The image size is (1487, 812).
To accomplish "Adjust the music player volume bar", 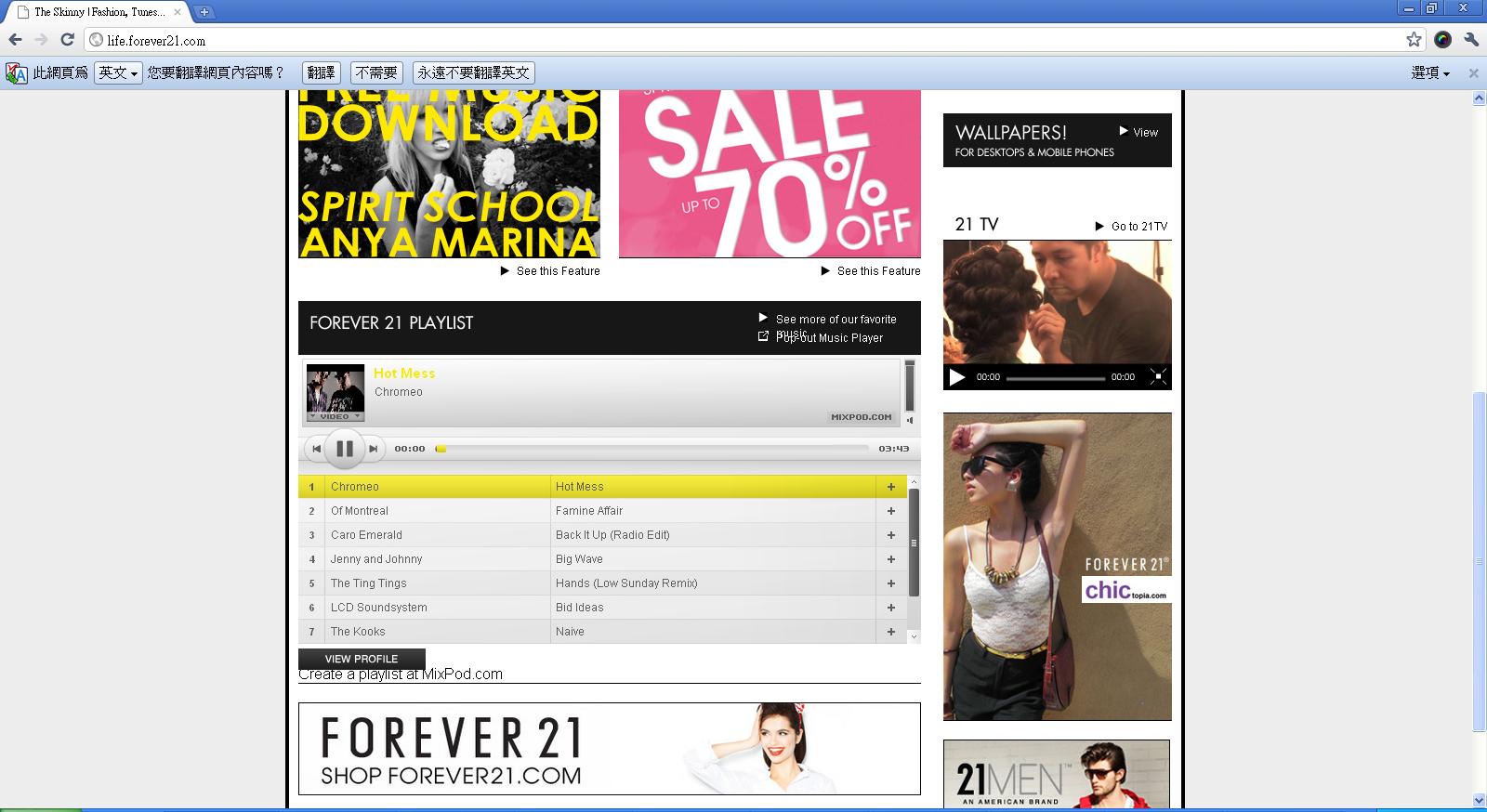I will [910, 386].
